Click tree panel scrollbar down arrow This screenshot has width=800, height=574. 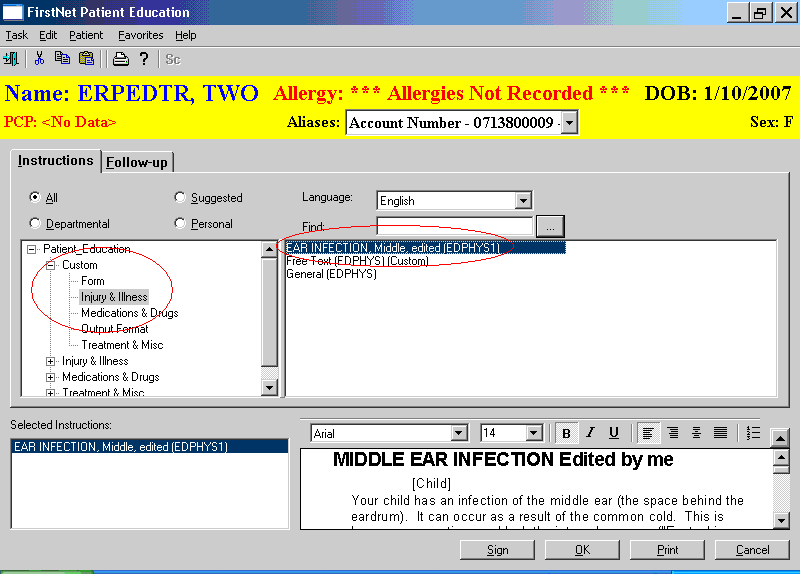(269, 388)
